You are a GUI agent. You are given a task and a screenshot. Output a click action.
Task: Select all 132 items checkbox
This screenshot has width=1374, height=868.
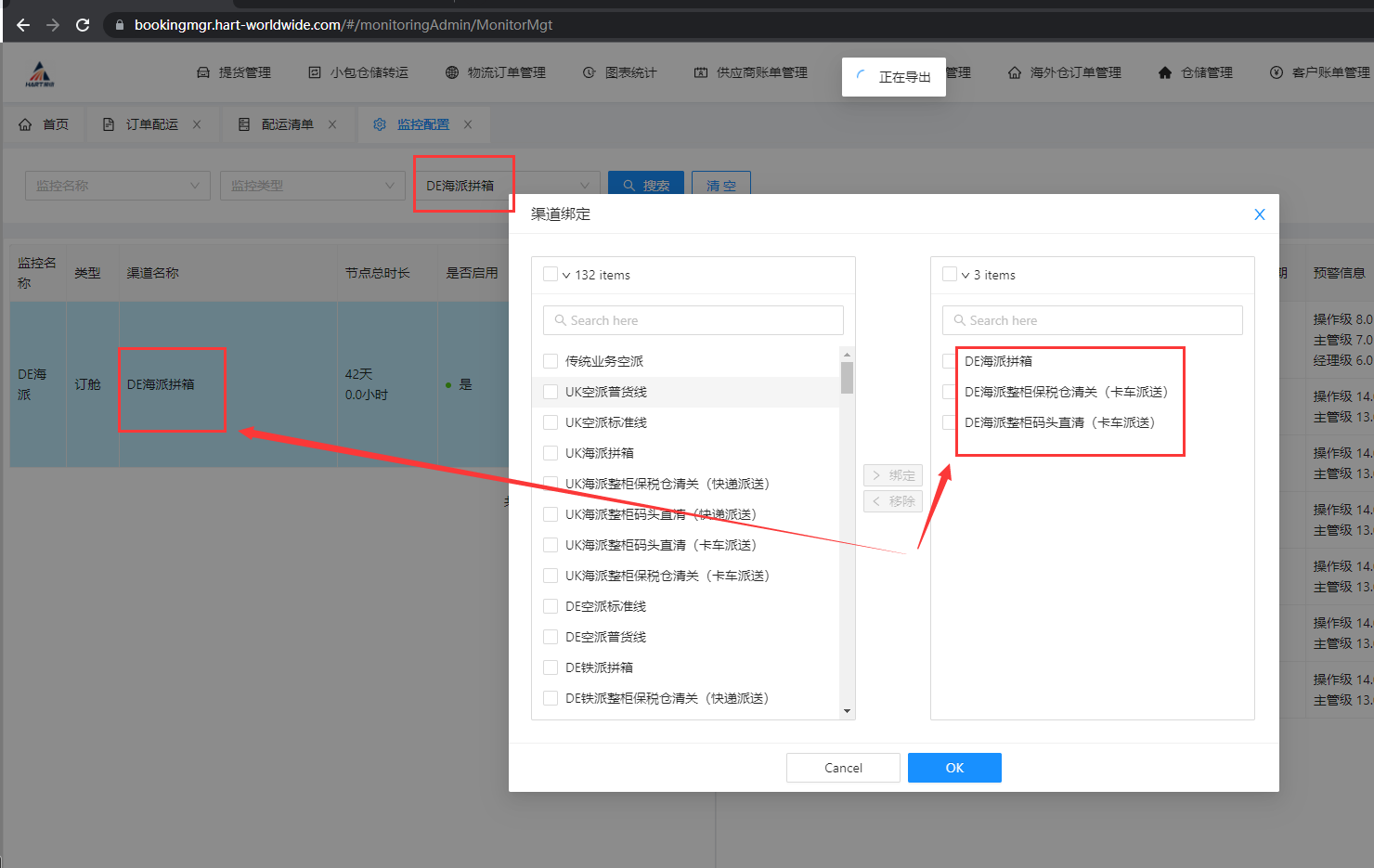pos(551,275)
